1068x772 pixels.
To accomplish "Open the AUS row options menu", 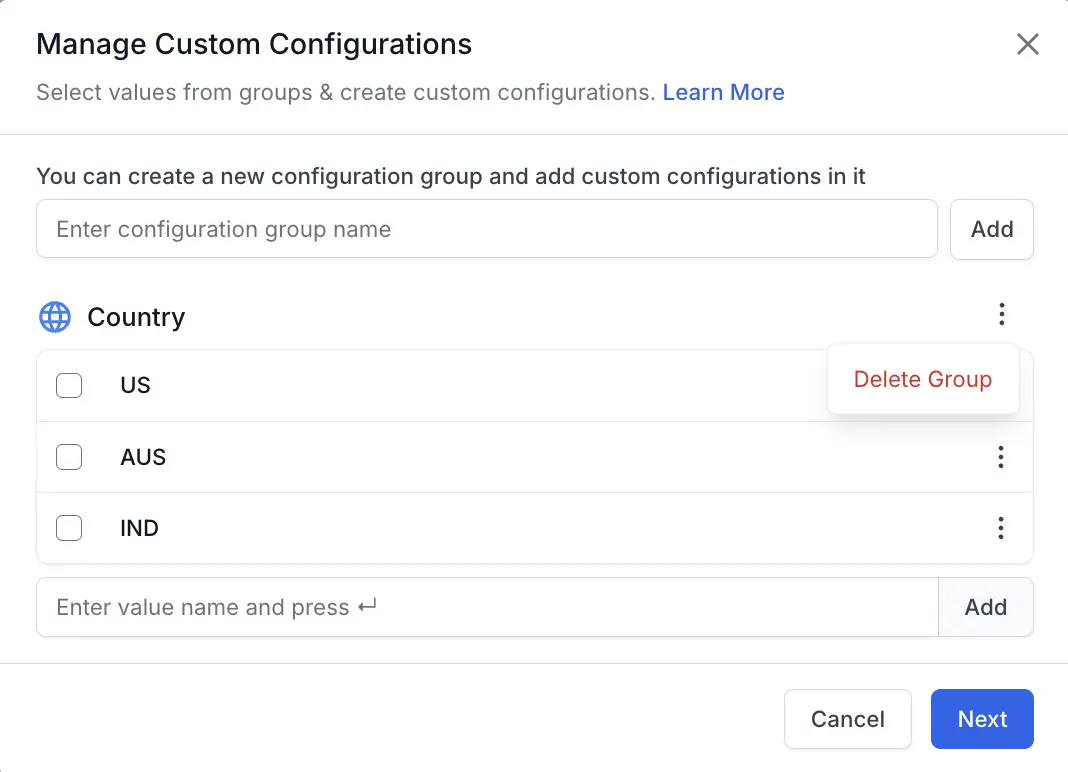I will (x=1000, y=457).
